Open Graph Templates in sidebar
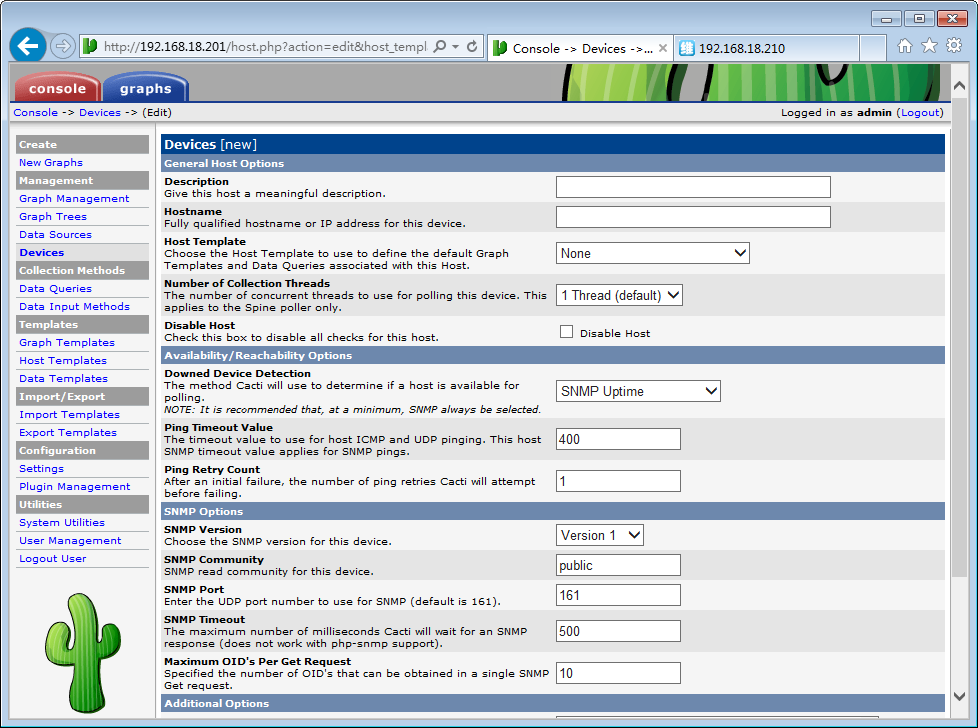 pyautogui.click(x=67, y=342)
